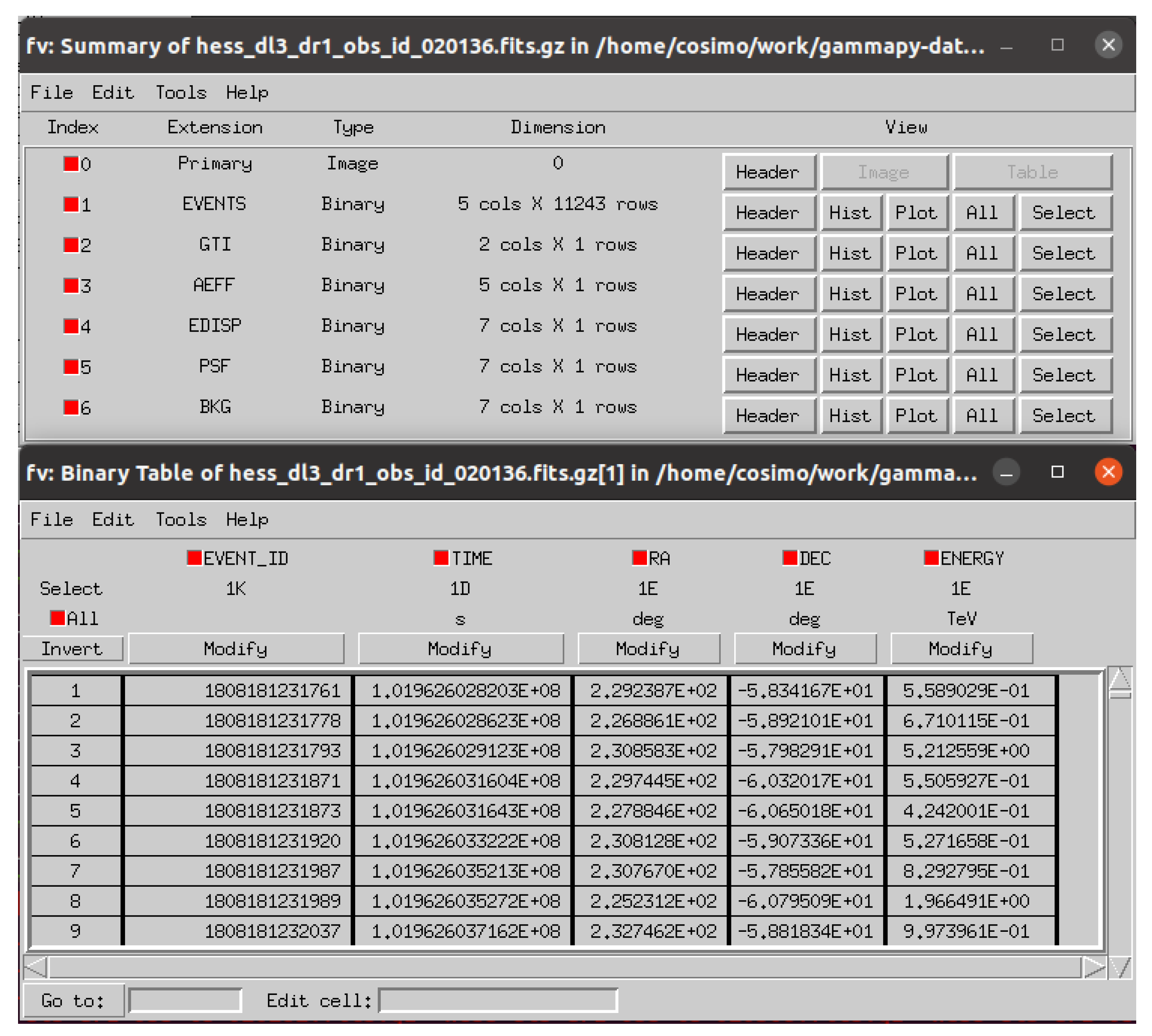Click the Edit cell input field
The width and height of the screenshot is (1152, 1036).
(498, 1001)
